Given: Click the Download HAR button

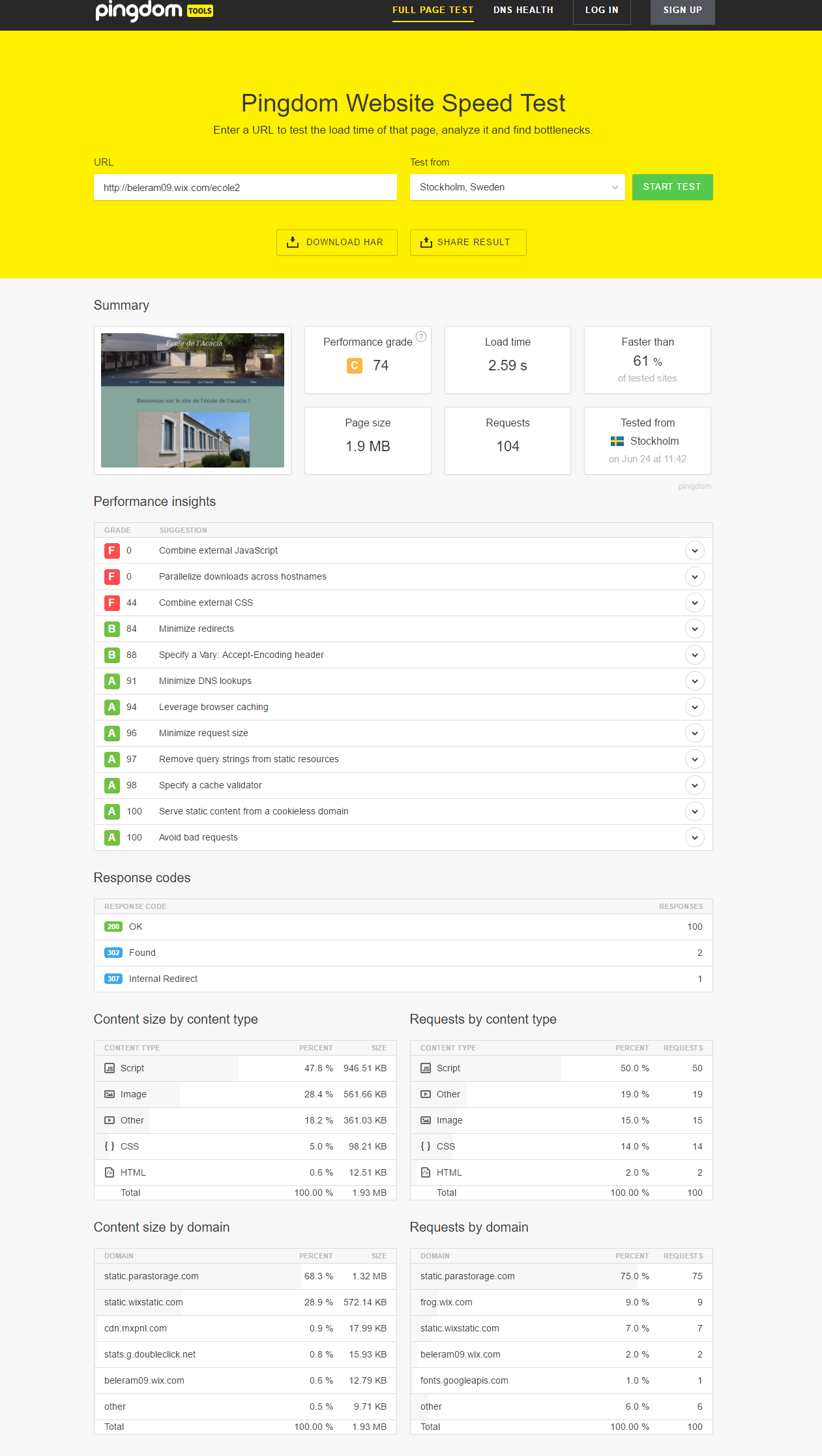Looking at the screenshot, I should click(337, 243).
